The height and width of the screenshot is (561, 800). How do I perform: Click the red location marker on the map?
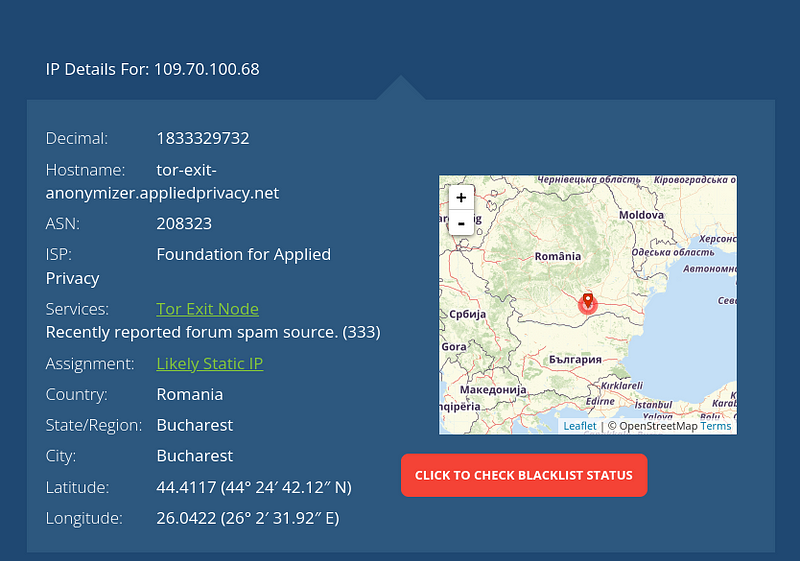coord(588,301)
